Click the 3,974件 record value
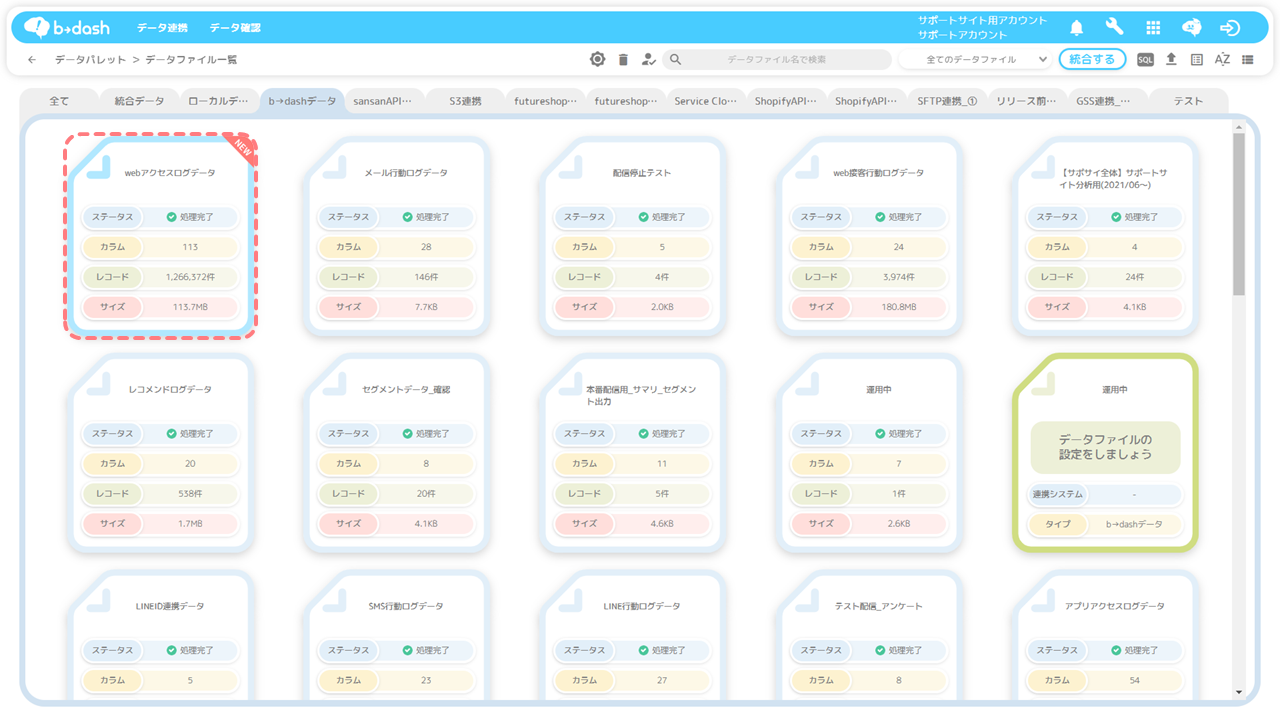Viewport: 1280px width, 720px height. (899, 277)
